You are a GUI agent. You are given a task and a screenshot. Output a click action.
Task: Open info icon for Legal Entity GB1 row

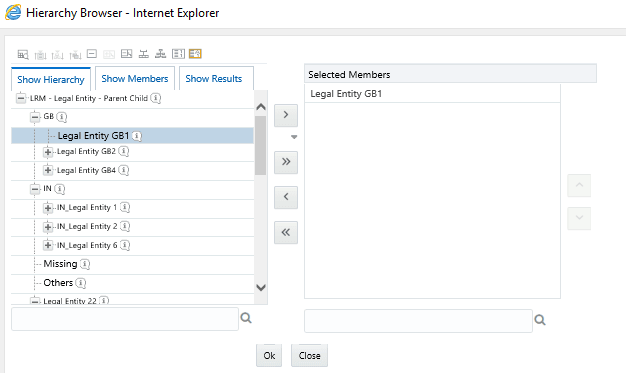137,136
